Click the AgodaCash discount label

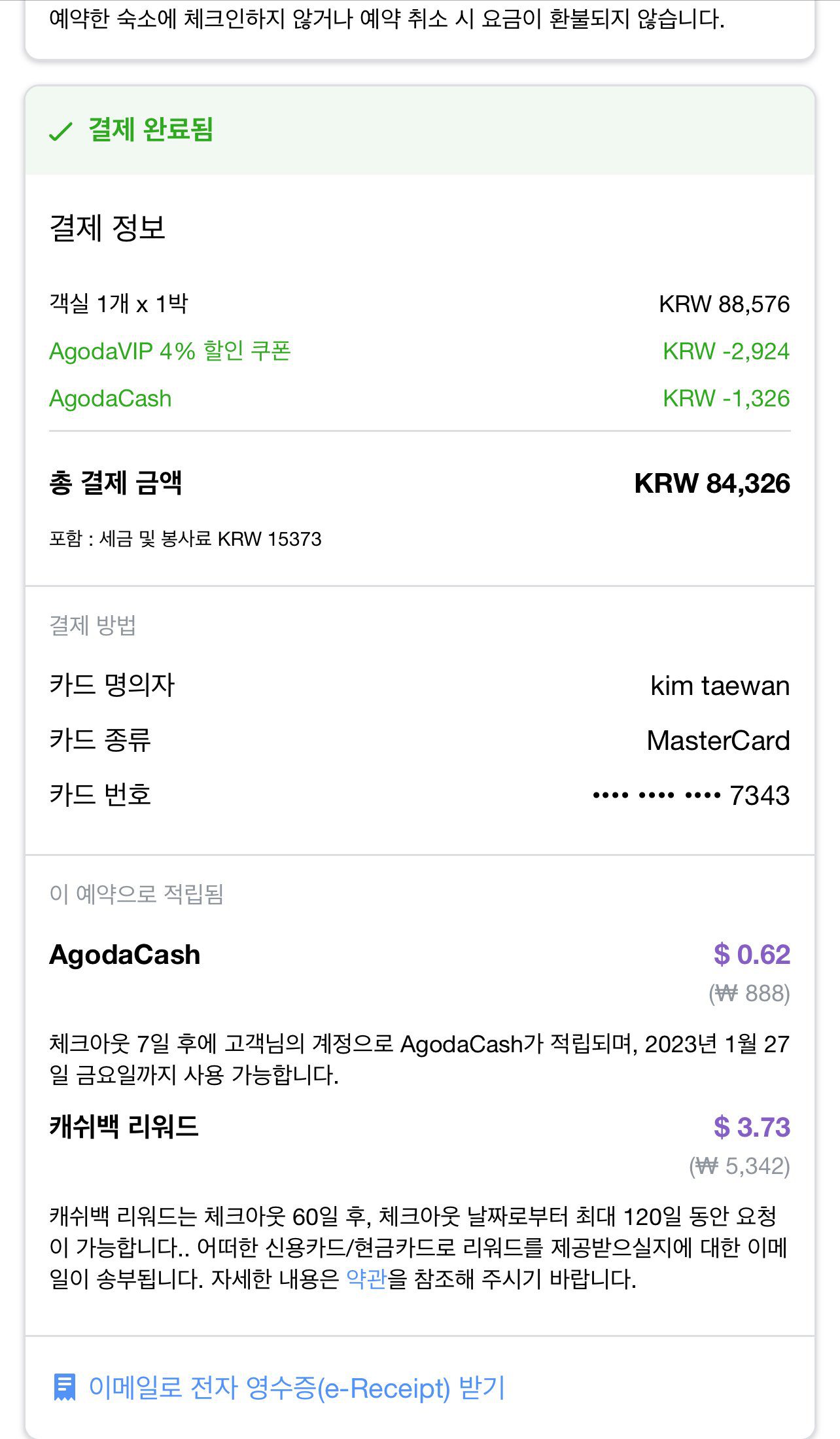(x=111, y=399)
